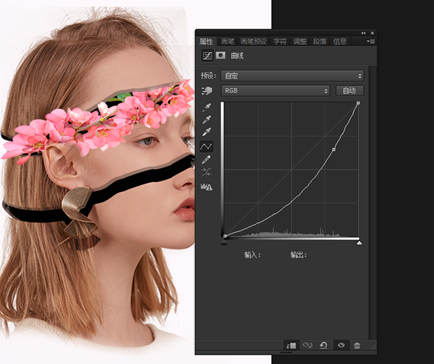Click the clip to layer icon
Viewport: 434px width, 364px height.
click(x=291, y=345)
